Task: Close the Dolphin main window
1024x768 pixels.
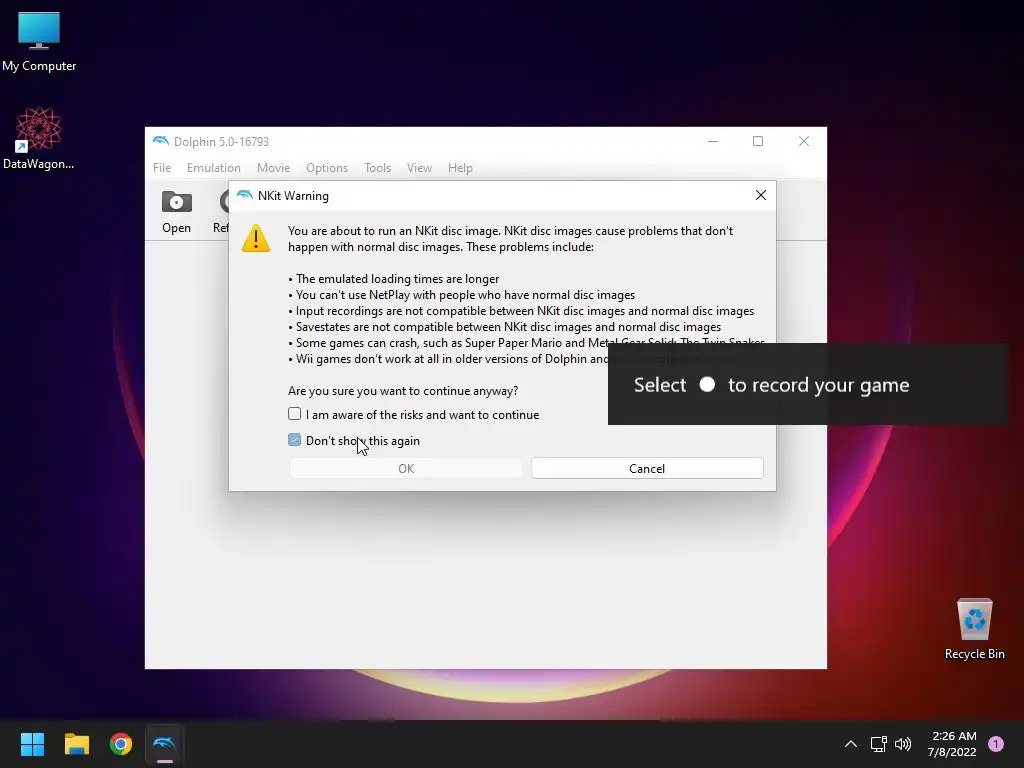Action: click(804, 141)
